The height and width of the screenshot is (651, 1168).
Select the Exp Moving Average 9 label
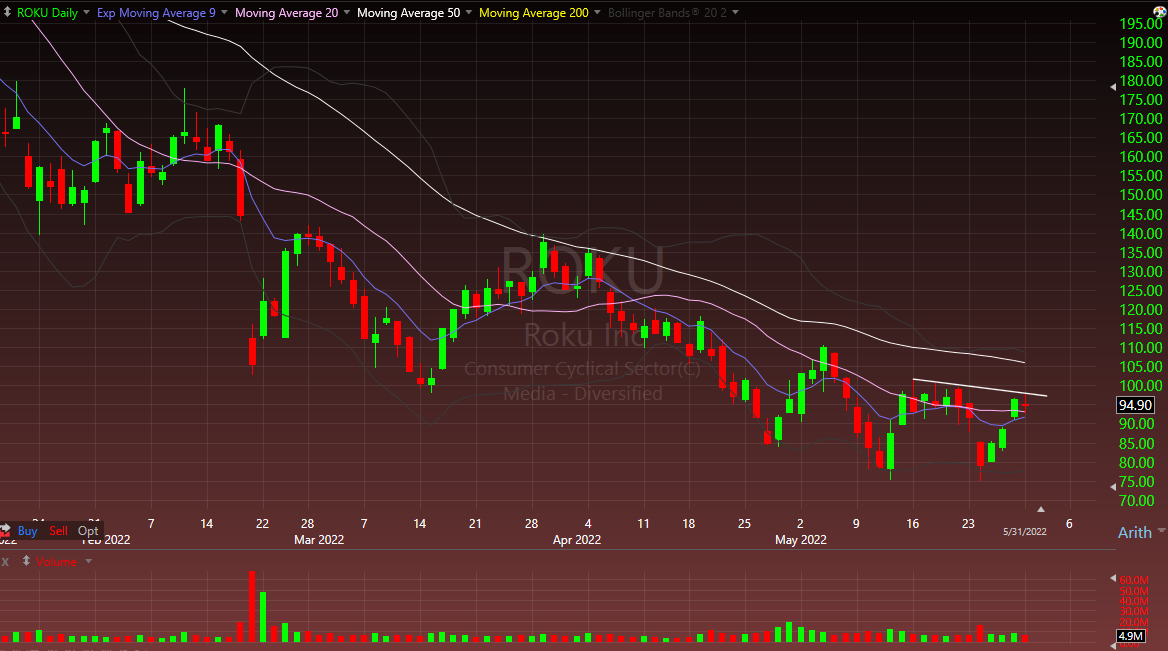point(156,13)
